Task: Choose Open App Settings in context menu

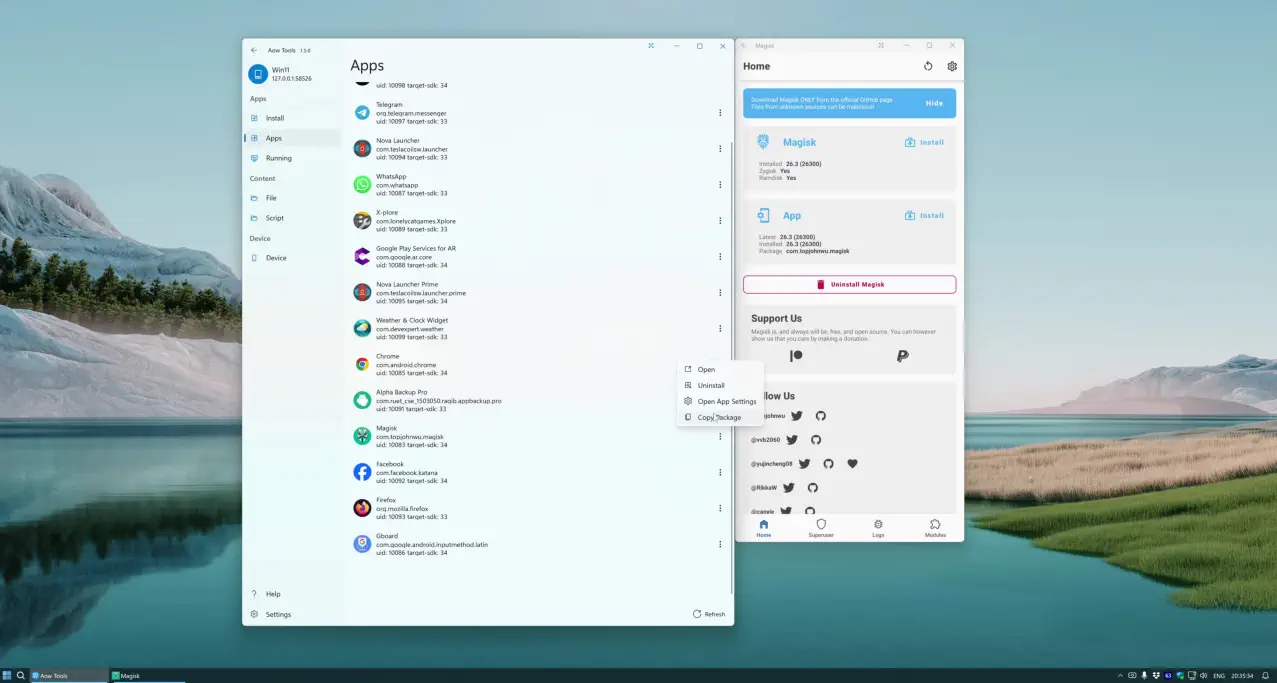Action: [726, 401]
